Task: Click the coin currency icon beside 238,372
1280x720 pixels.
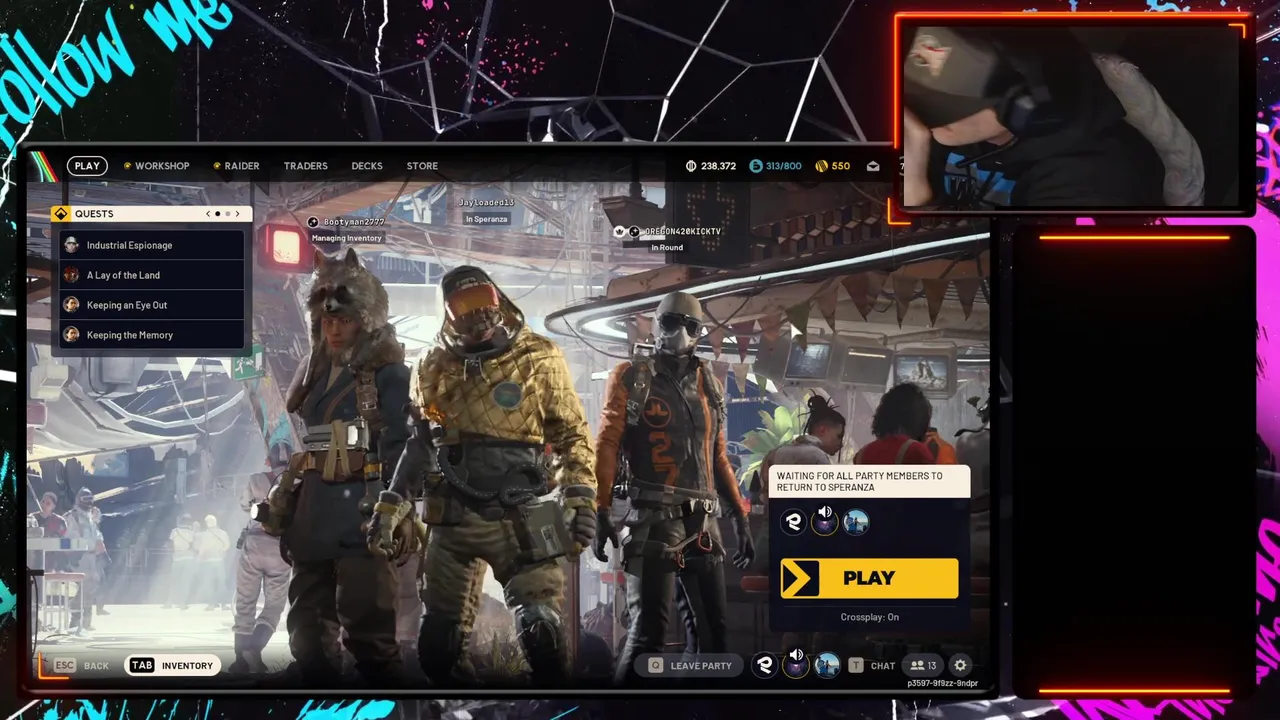Action: click(691, 166)
